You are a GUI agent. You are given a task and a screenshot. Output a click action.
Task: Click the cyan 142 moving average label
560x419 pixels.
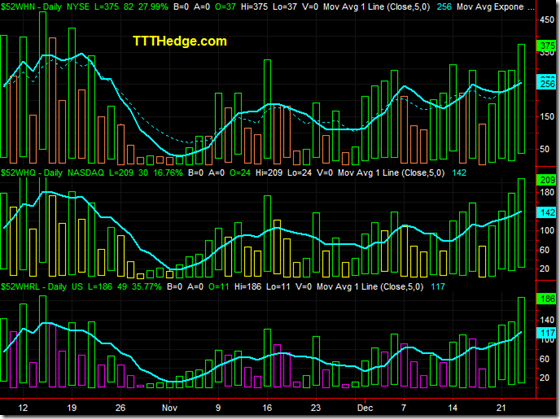click(547, 213)
